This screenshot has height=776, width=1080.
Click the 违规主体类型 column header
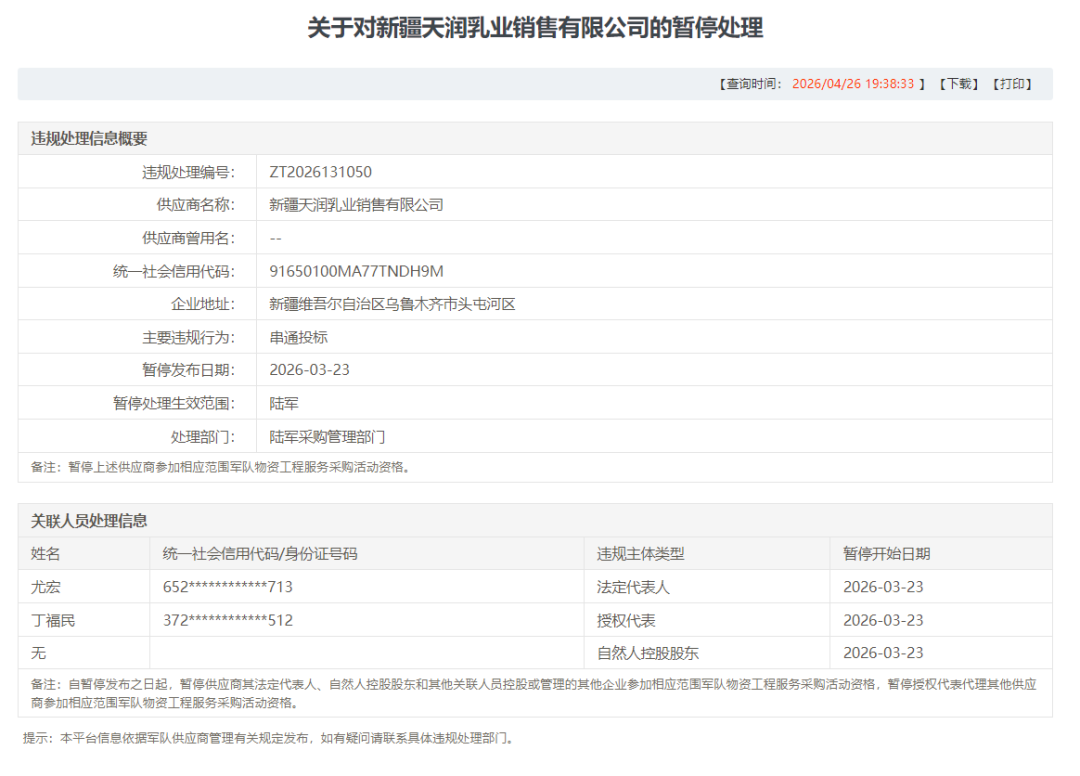640,554
